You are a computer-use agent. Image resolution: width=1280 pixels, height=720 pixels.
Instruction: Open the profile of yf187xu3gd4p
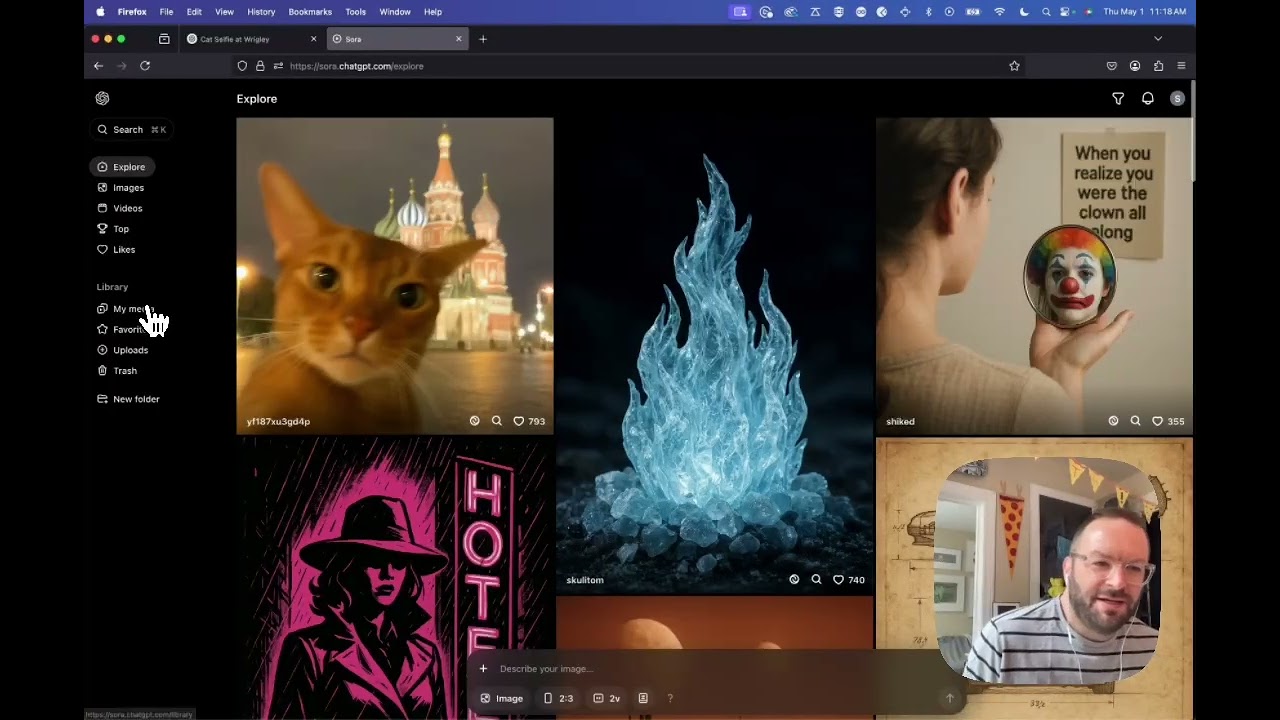pos(278,422)
